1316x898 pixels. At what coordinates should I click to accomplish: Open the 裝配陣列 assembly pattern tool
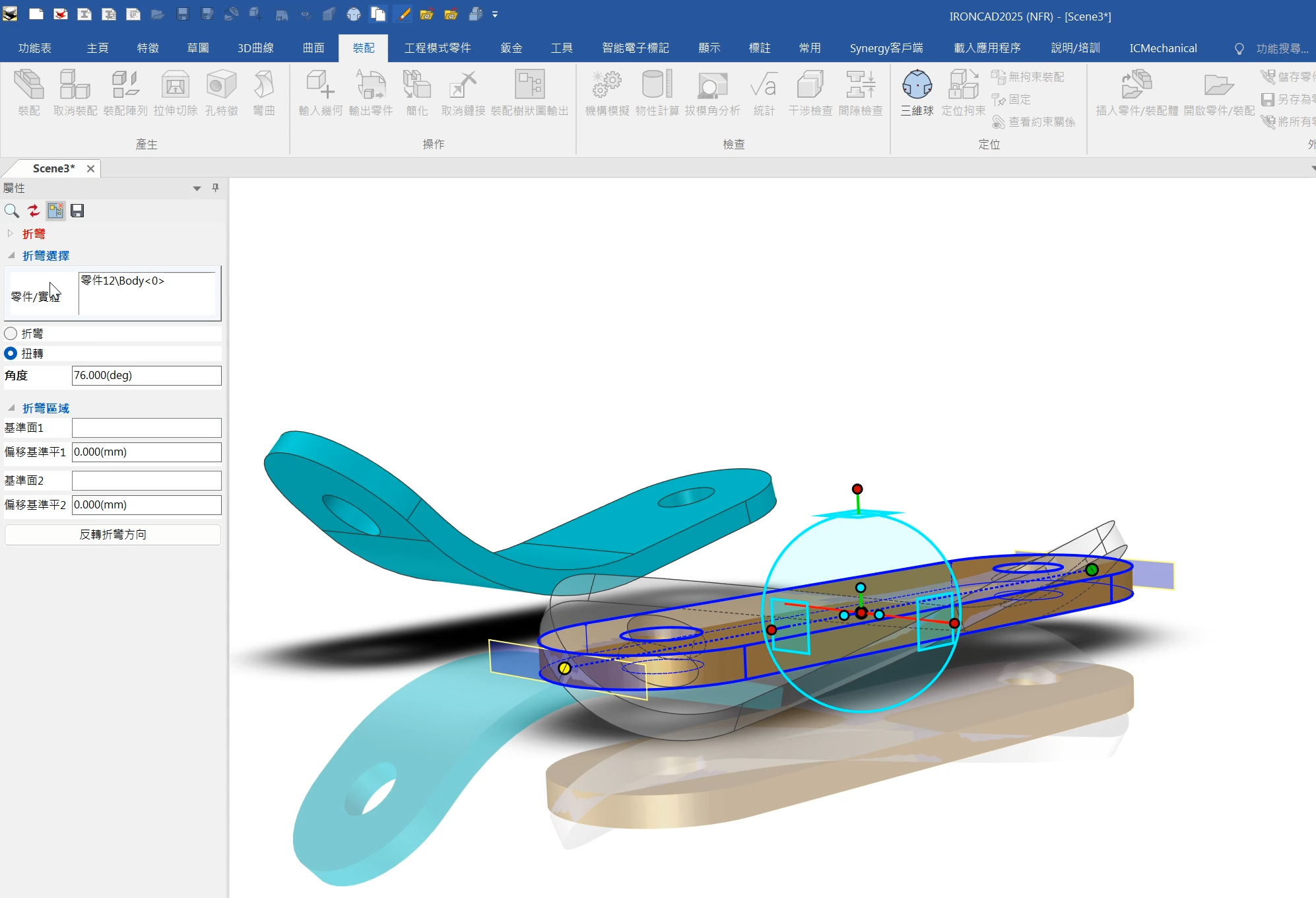[x=126, y=92]
